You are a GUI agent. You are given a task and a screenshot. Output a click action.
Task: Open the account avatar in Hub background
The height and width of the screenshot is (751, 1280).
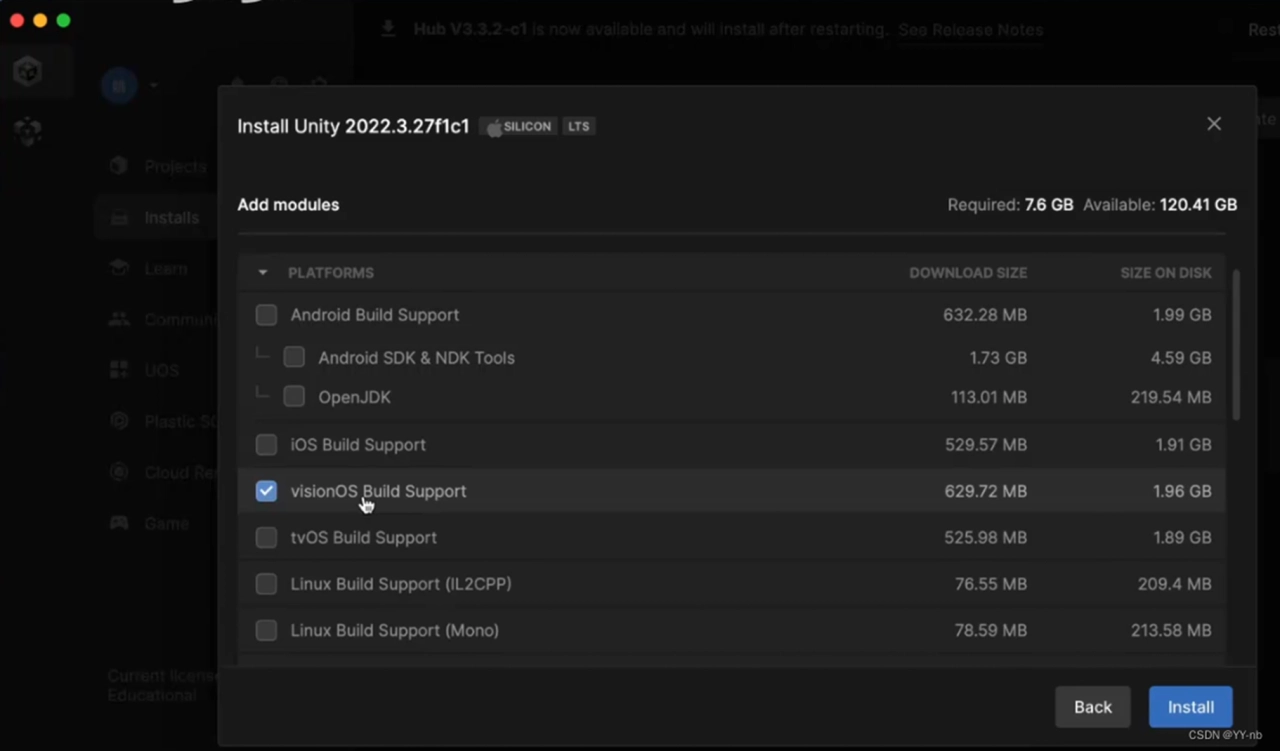tap(119, 86)
